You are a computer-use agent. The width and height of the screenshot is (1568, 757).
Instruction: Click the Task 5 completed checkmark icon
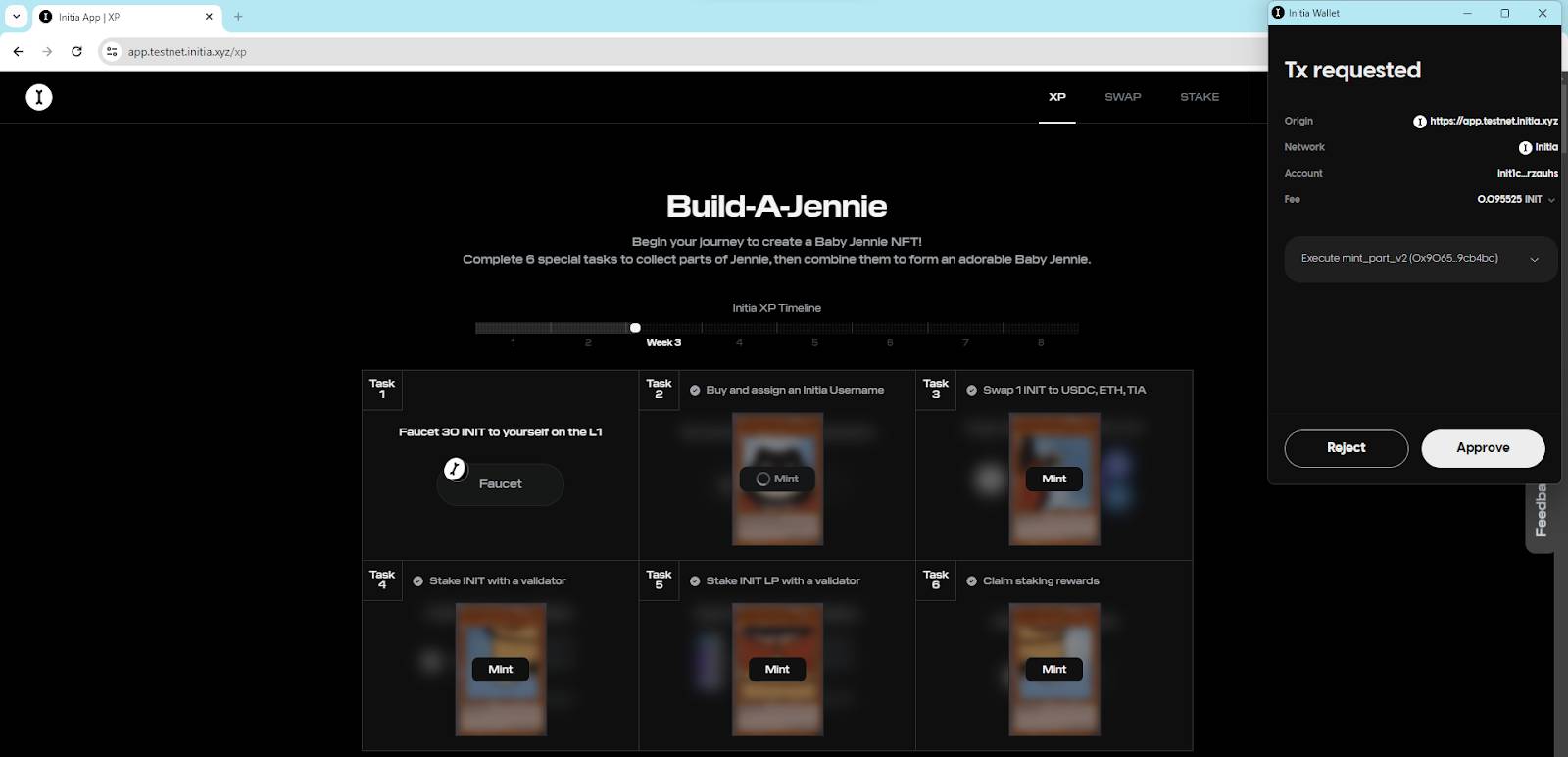point(695,581)
